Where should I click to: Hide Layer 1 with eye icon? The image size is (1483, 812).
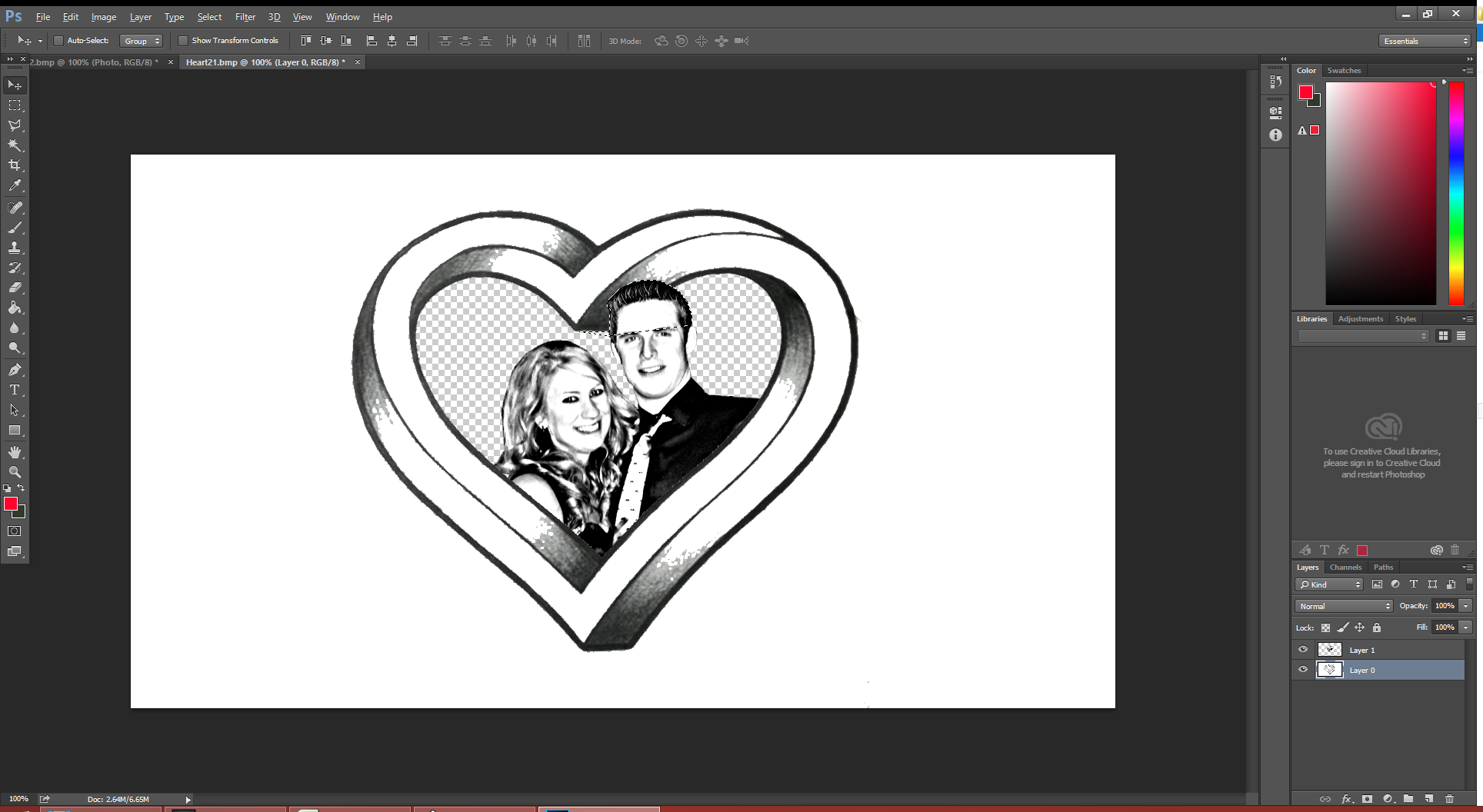pyautogui.click(x=1303, y=650)
